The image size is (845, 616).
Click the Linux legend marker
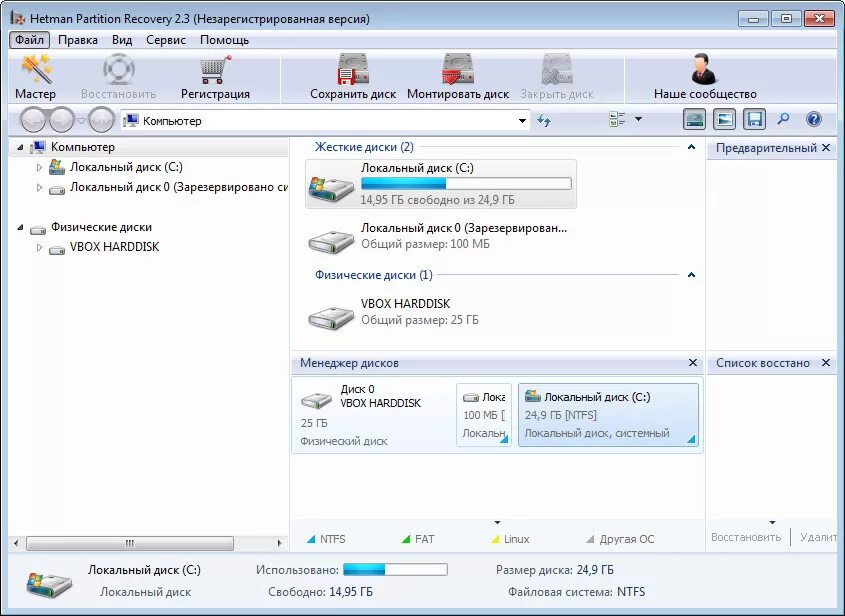[x=495, y=539]
